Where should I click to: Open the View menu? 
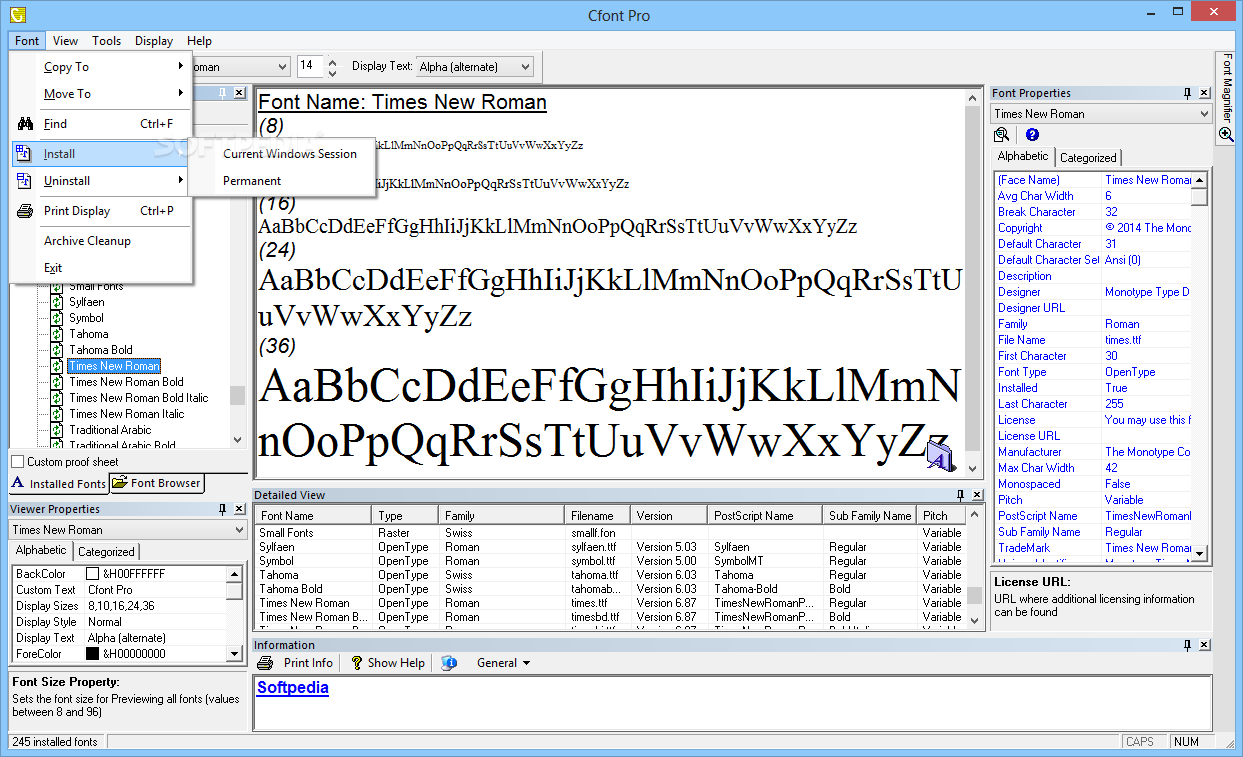click(x=65, y=41)
